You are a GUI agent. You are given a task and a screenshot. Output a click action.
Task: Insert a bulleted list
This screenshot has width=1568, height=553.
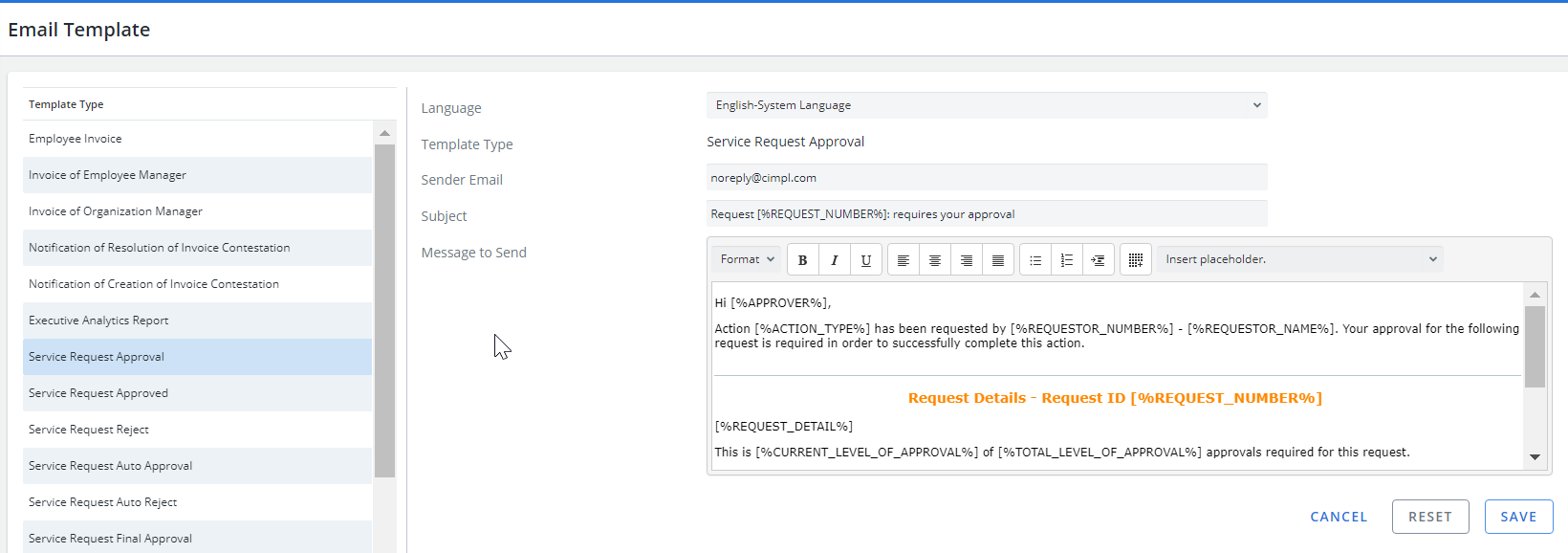tap(1035, 259)
